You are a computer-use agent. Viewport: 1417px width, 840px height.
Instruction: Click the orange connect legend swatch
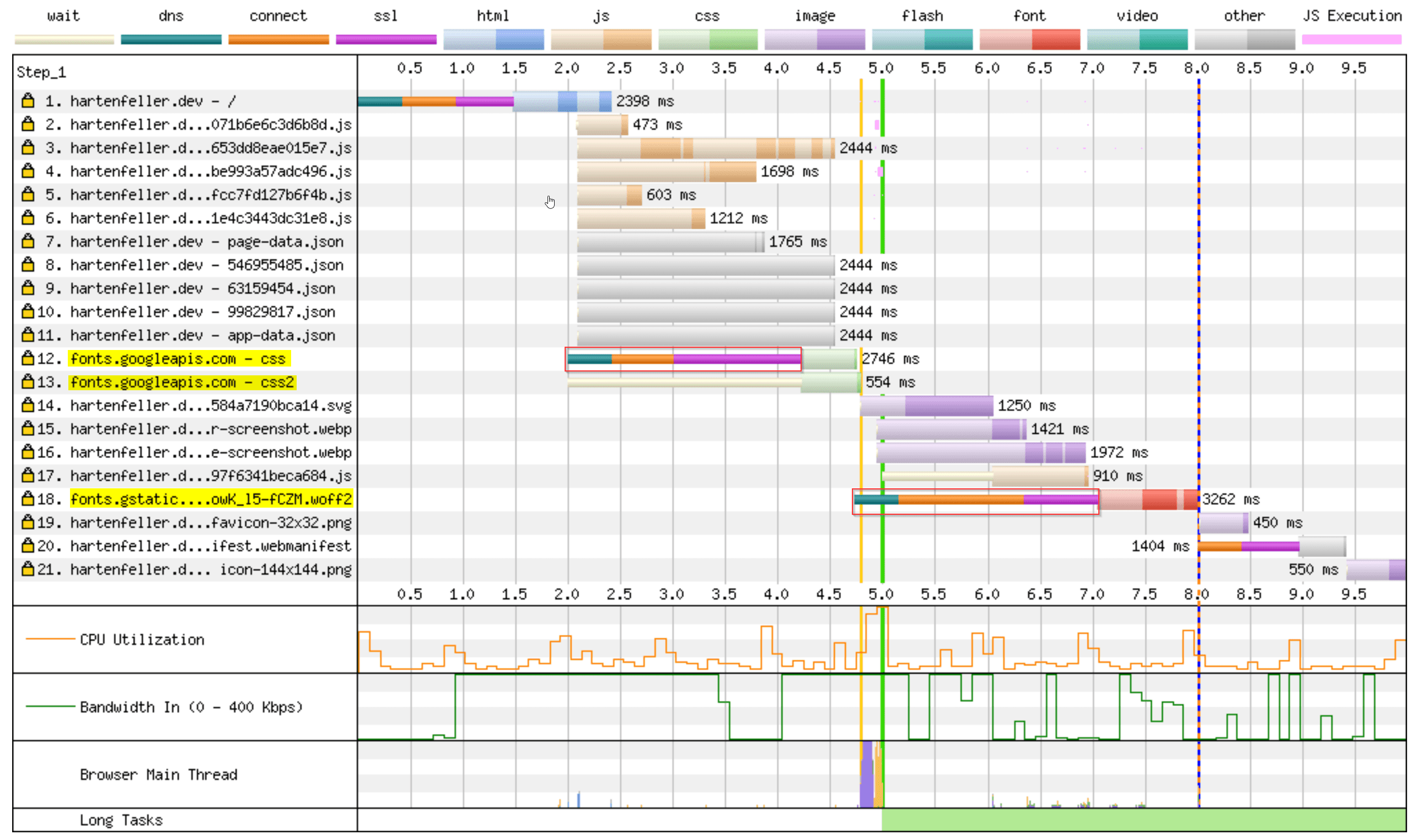(278, 39)
